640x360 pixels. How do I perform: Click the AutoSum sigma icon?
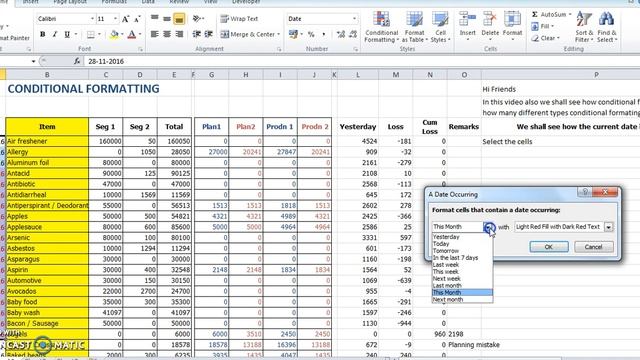[534, 14]
